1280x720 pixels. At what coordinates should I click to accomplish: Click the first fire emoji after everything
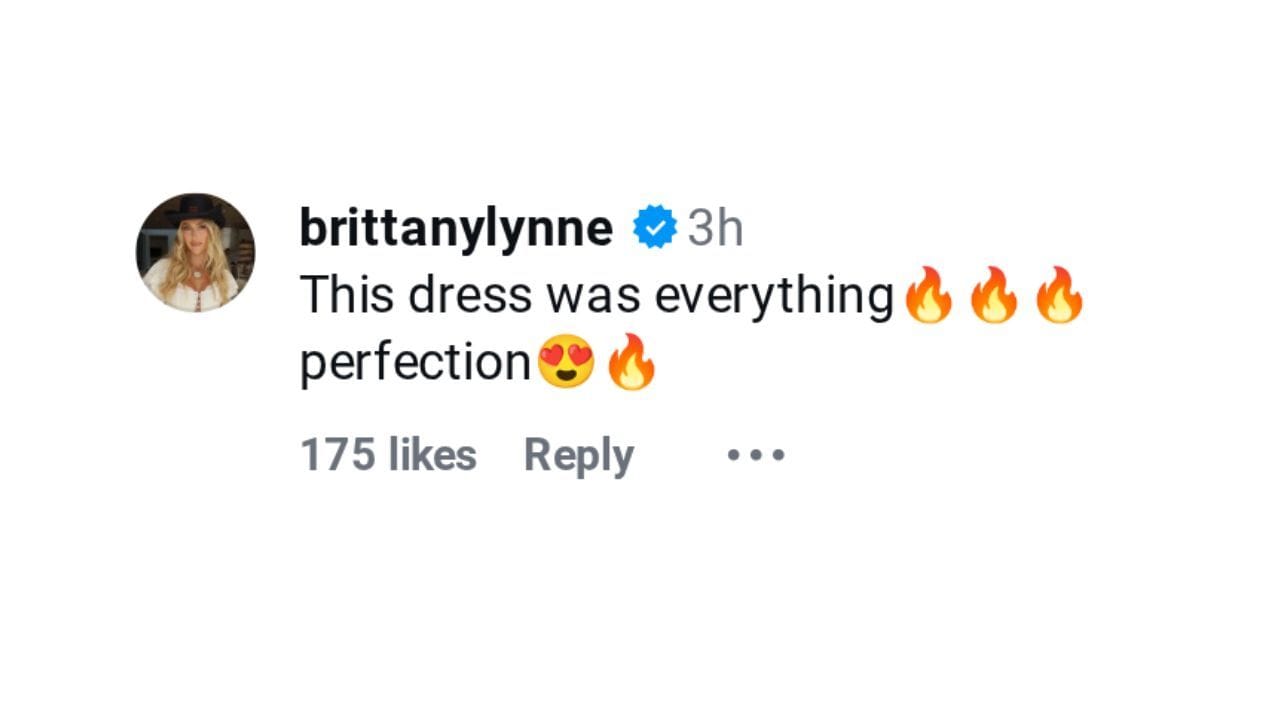928,295
